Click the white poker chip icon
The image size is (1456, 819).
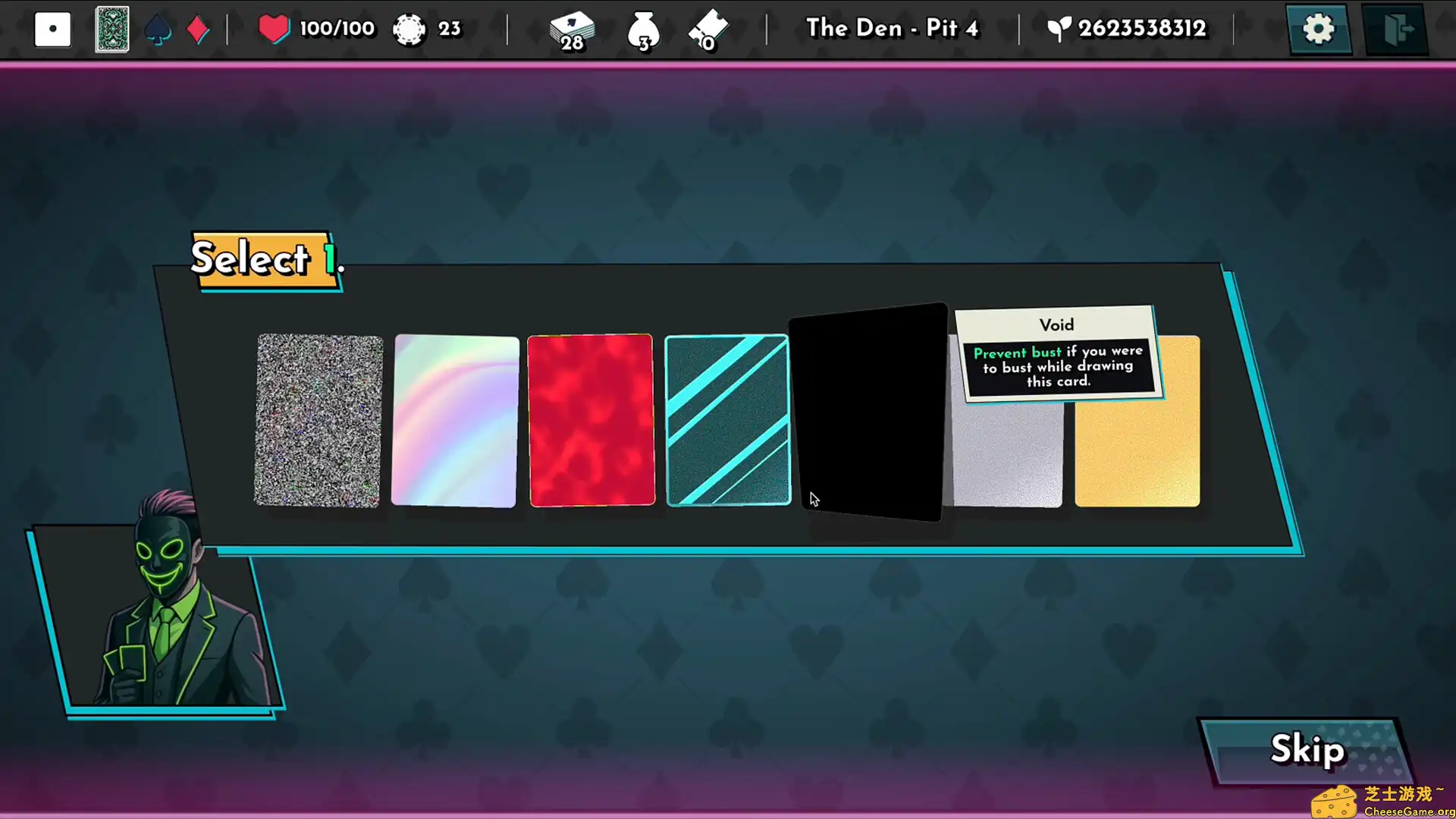click(x=409, y=30)
